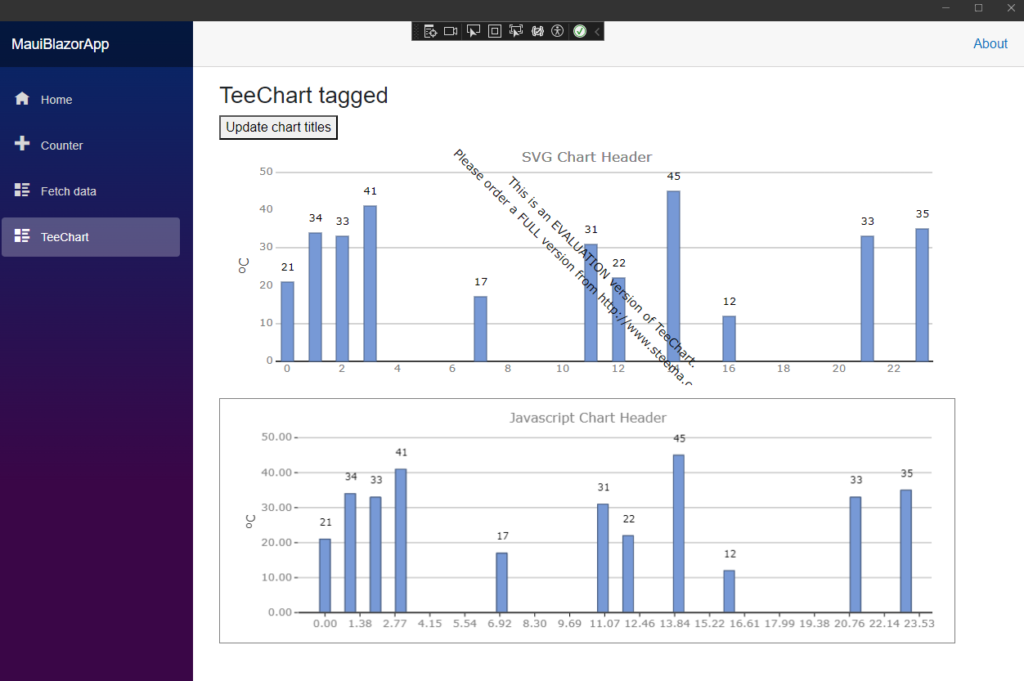Click the screen capture camera icon
The height and width of the screenshot is (681, 1024).
tap(451, 31)
